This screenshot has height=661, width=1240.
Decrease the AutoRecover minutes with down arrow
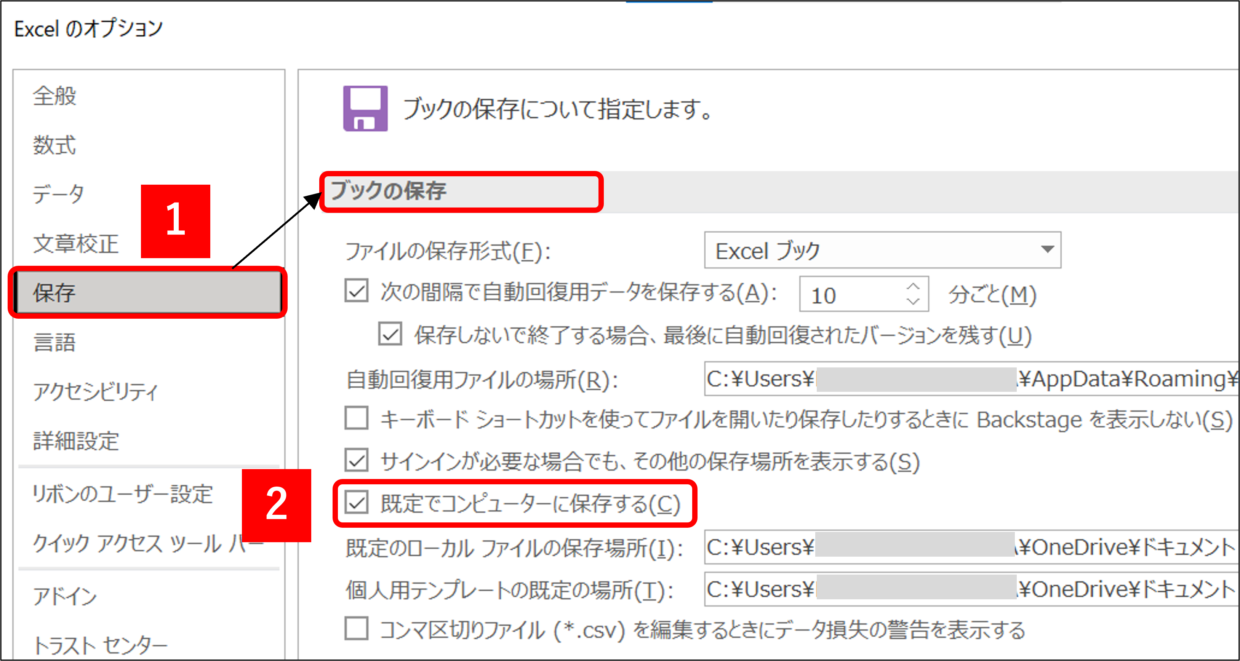click(x=911, y=303)
